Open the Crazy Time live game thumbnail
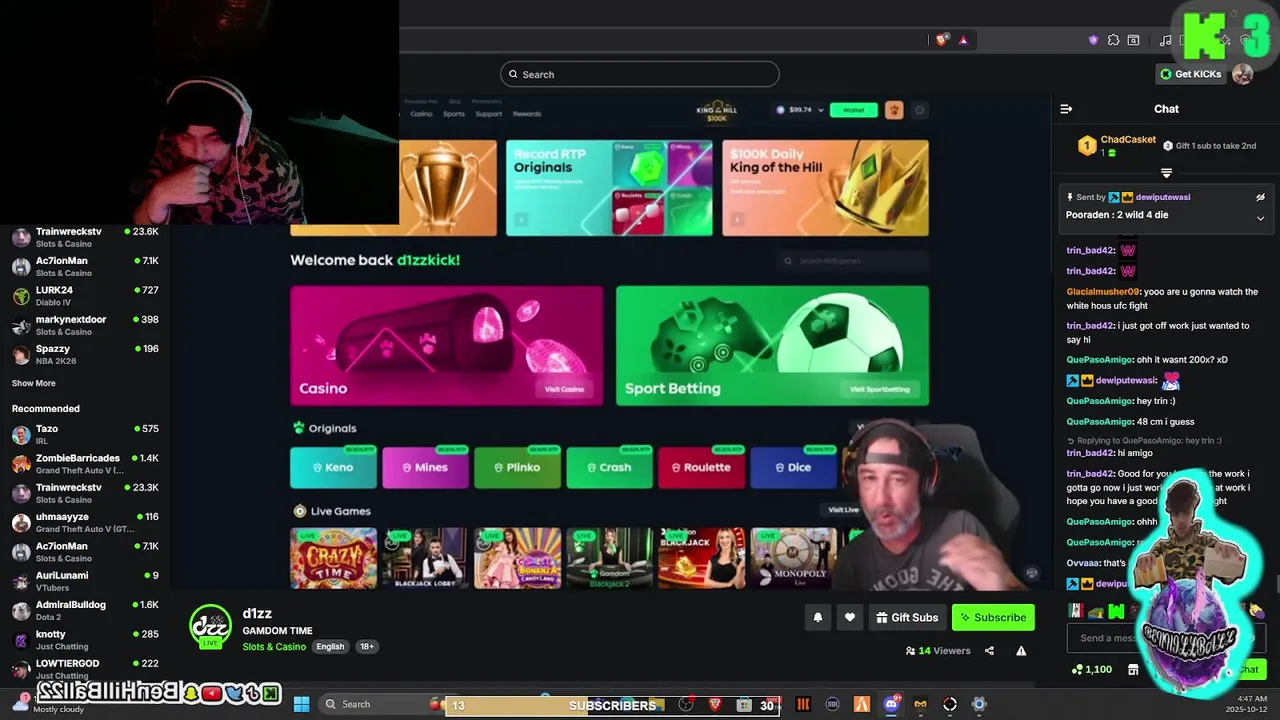 click(333, 558)
